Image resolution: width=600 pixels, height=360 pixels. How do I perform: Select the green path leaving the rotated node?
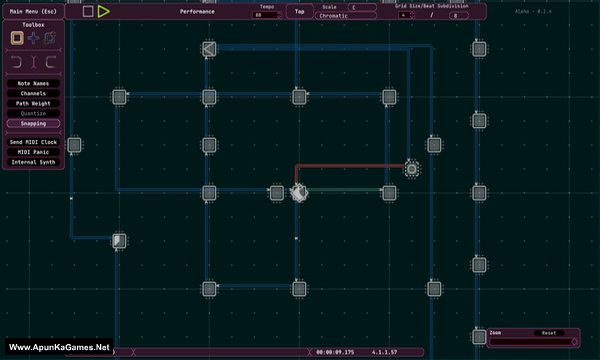[344, 190]
